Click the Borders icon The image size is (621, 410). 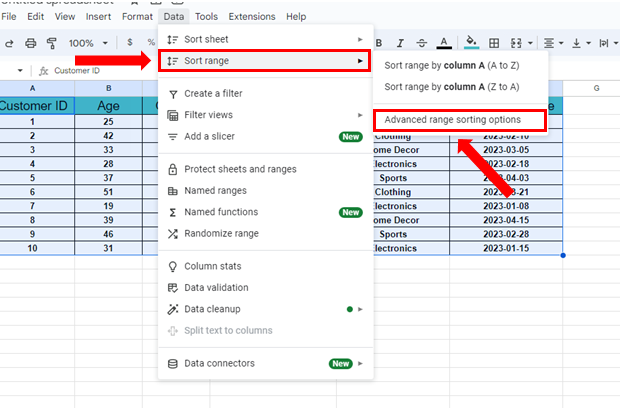pyautogui.click(x=493, y=43)
